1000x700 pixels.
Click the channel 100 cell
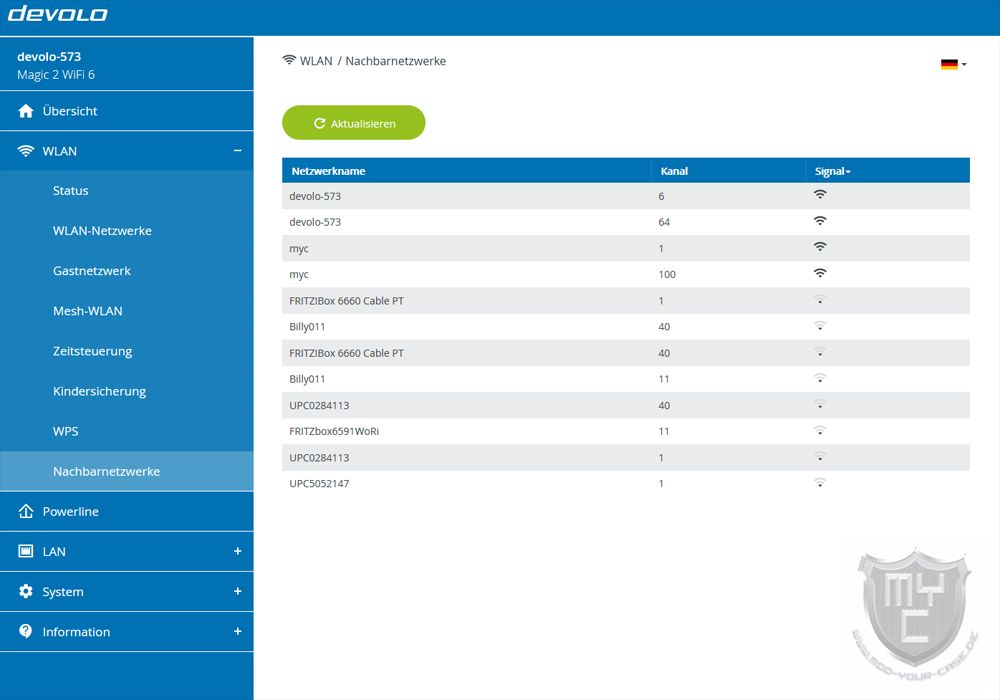point(667,274)
